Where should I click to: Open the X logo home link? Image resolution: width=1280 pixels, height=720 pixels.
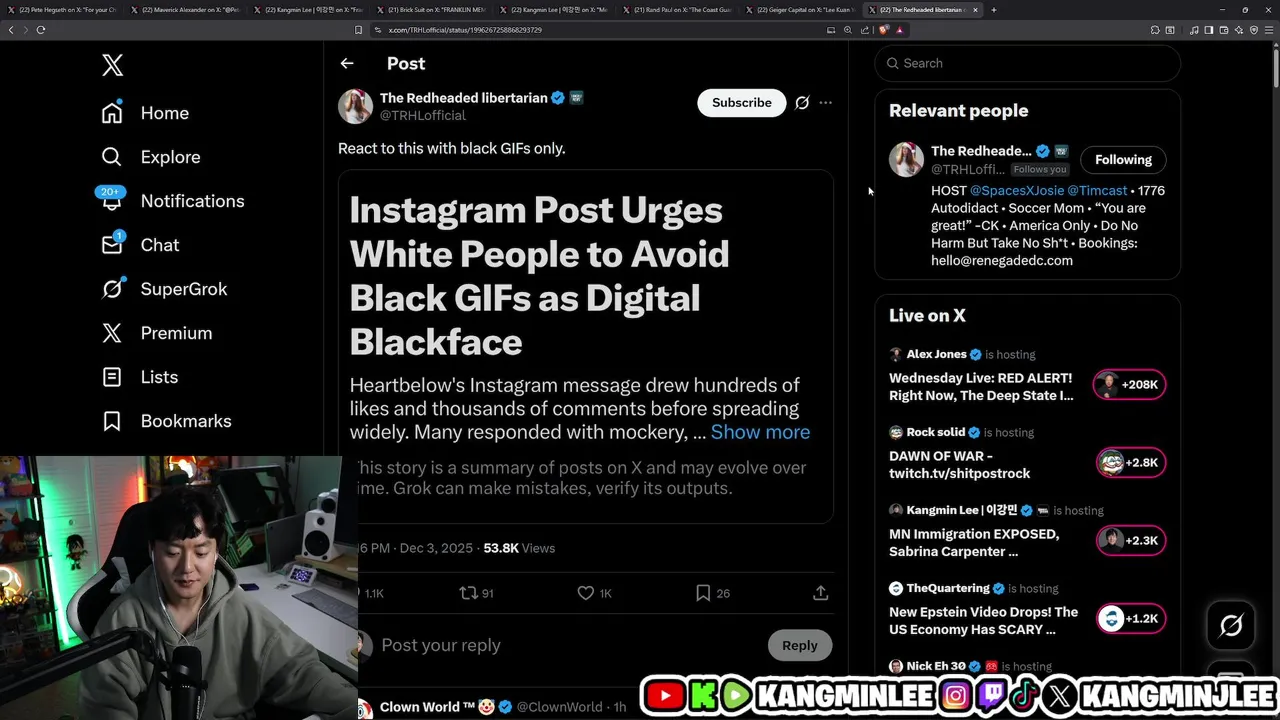(112, 66)
